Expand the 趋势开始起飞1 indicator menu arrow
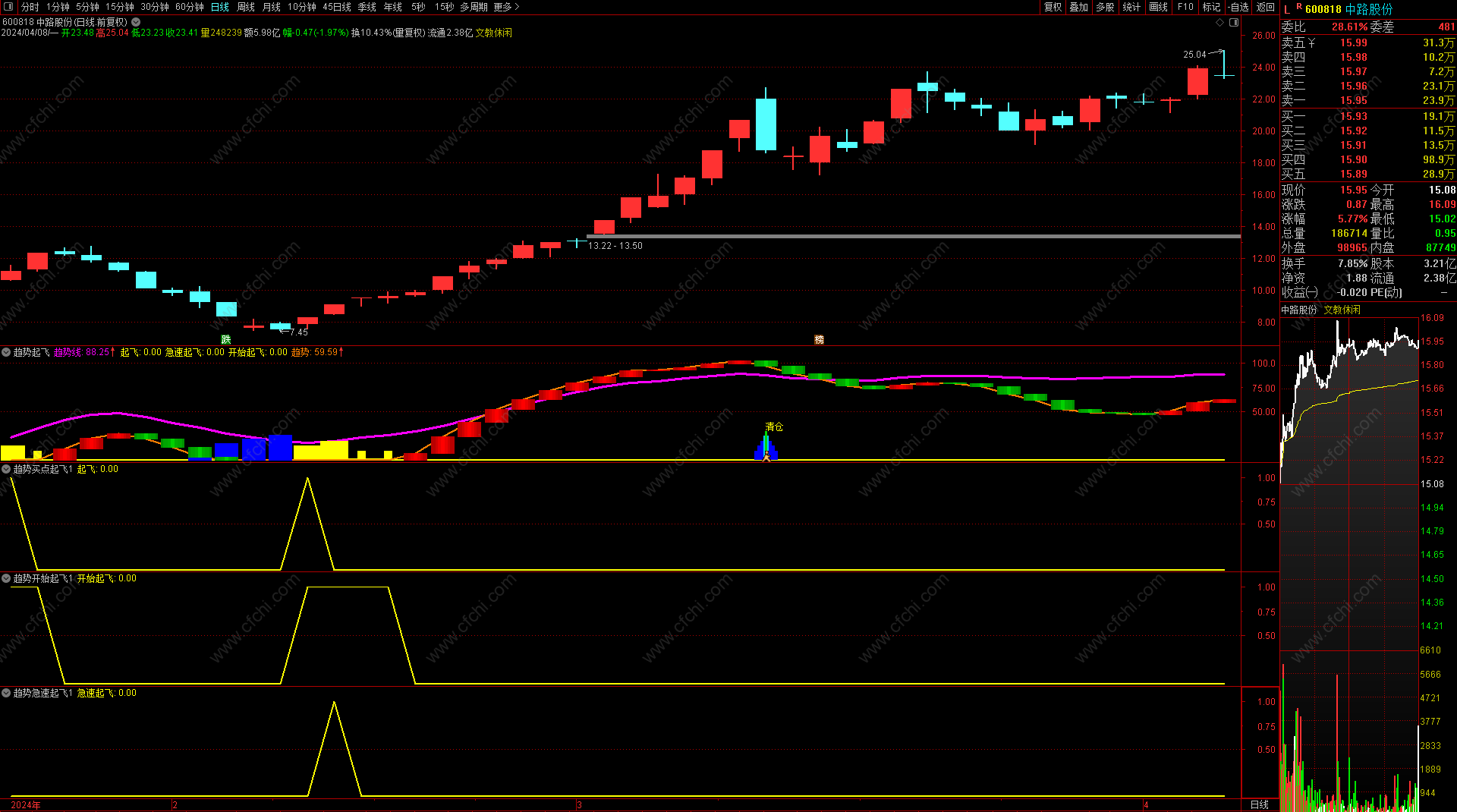 (x=6, y=578)
